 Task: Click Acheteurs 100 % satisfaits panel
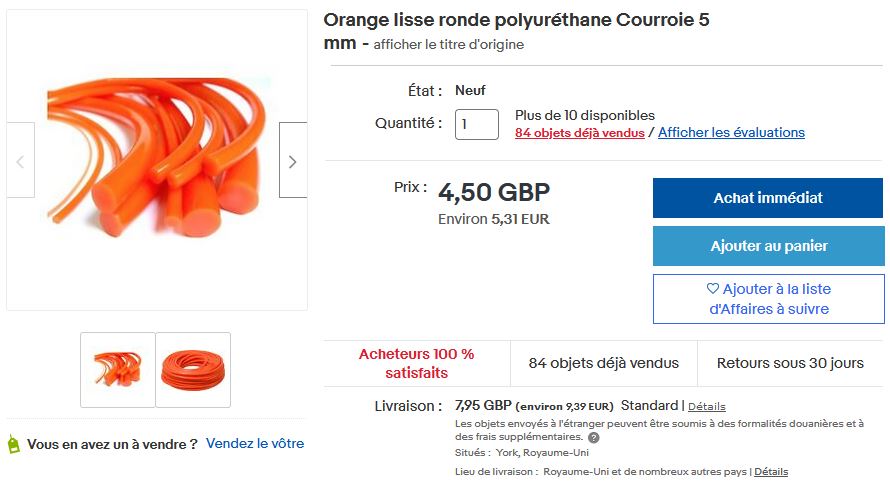tap(417, 363)
